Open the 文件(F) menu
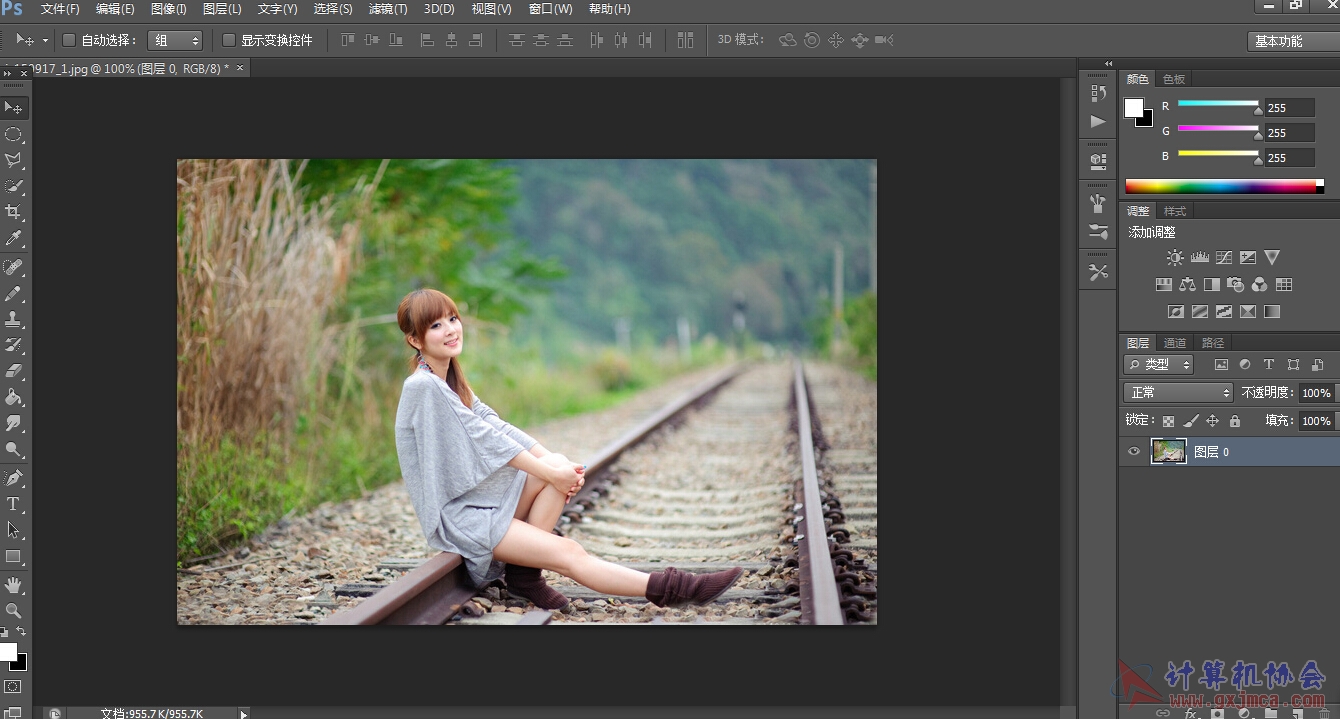The height and width of the screenshot is (719, 1340). (x=60, y=9)
